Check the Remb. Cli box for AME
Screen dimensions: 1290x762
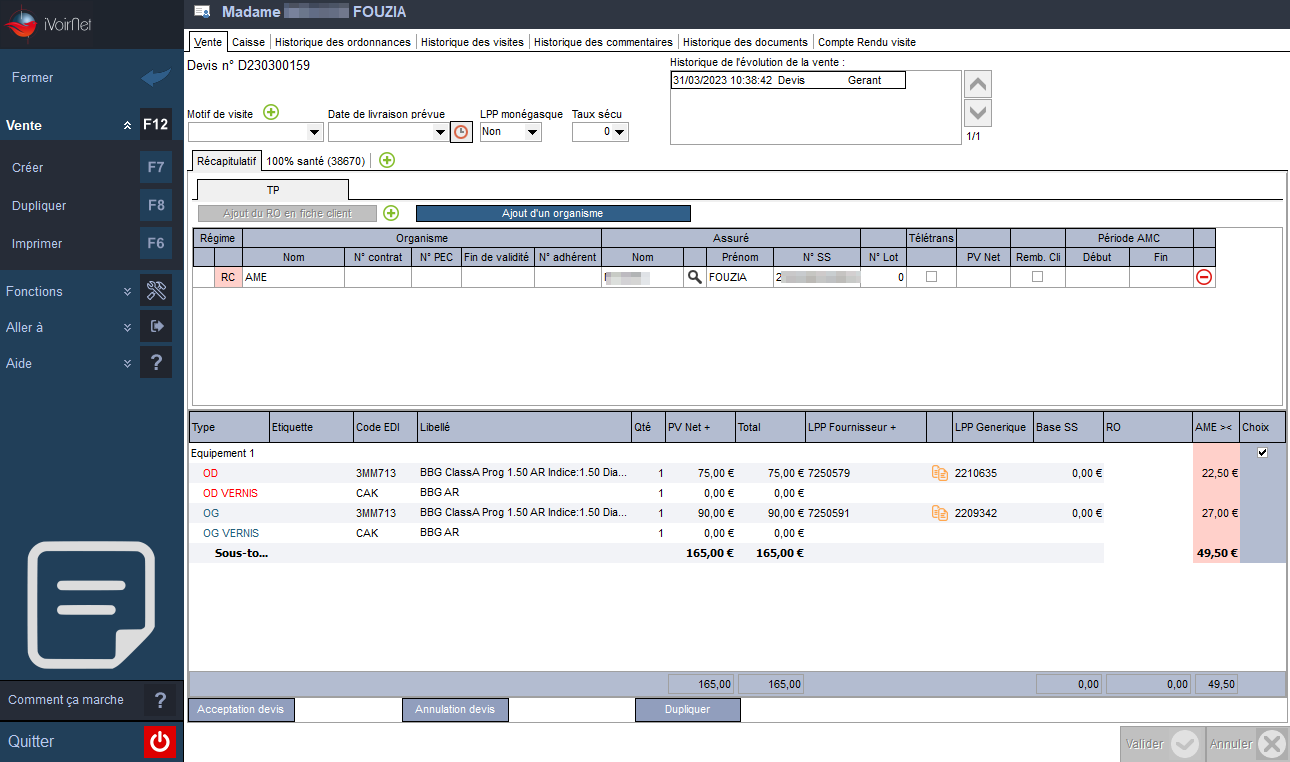coord(1037,277)
